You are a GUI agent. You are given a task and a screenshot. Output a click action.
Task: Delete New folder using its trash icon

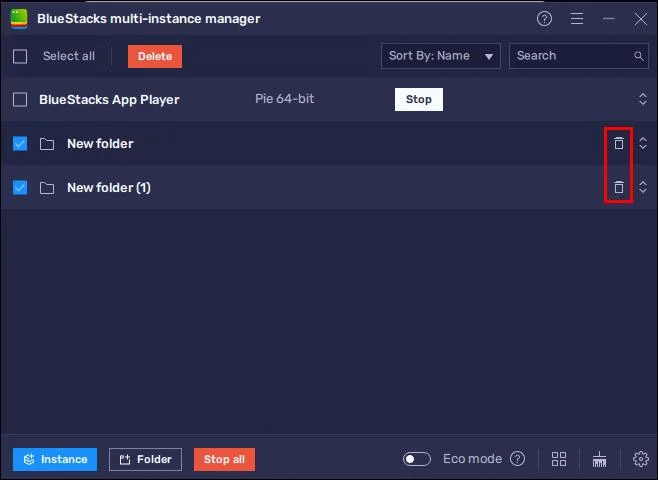click(x=619, y=143)
